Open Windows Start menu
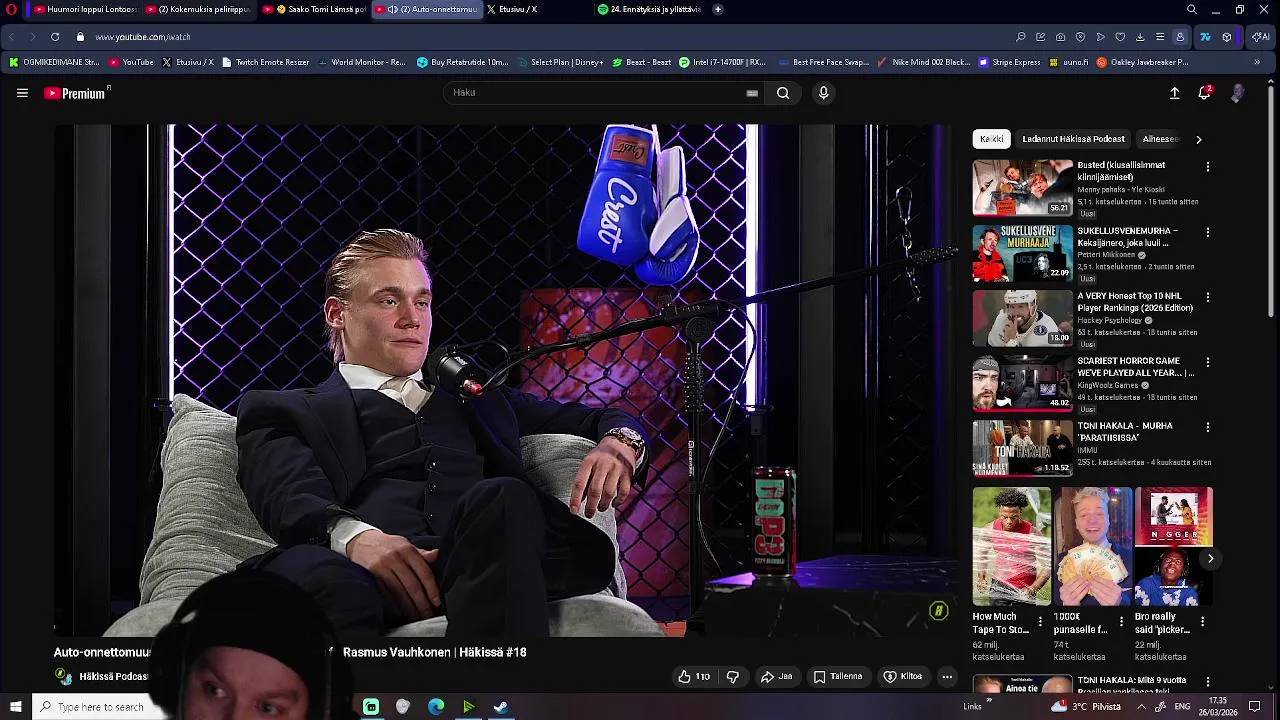This screenshot has height=720, width=1280. click(x=15, y=707)
